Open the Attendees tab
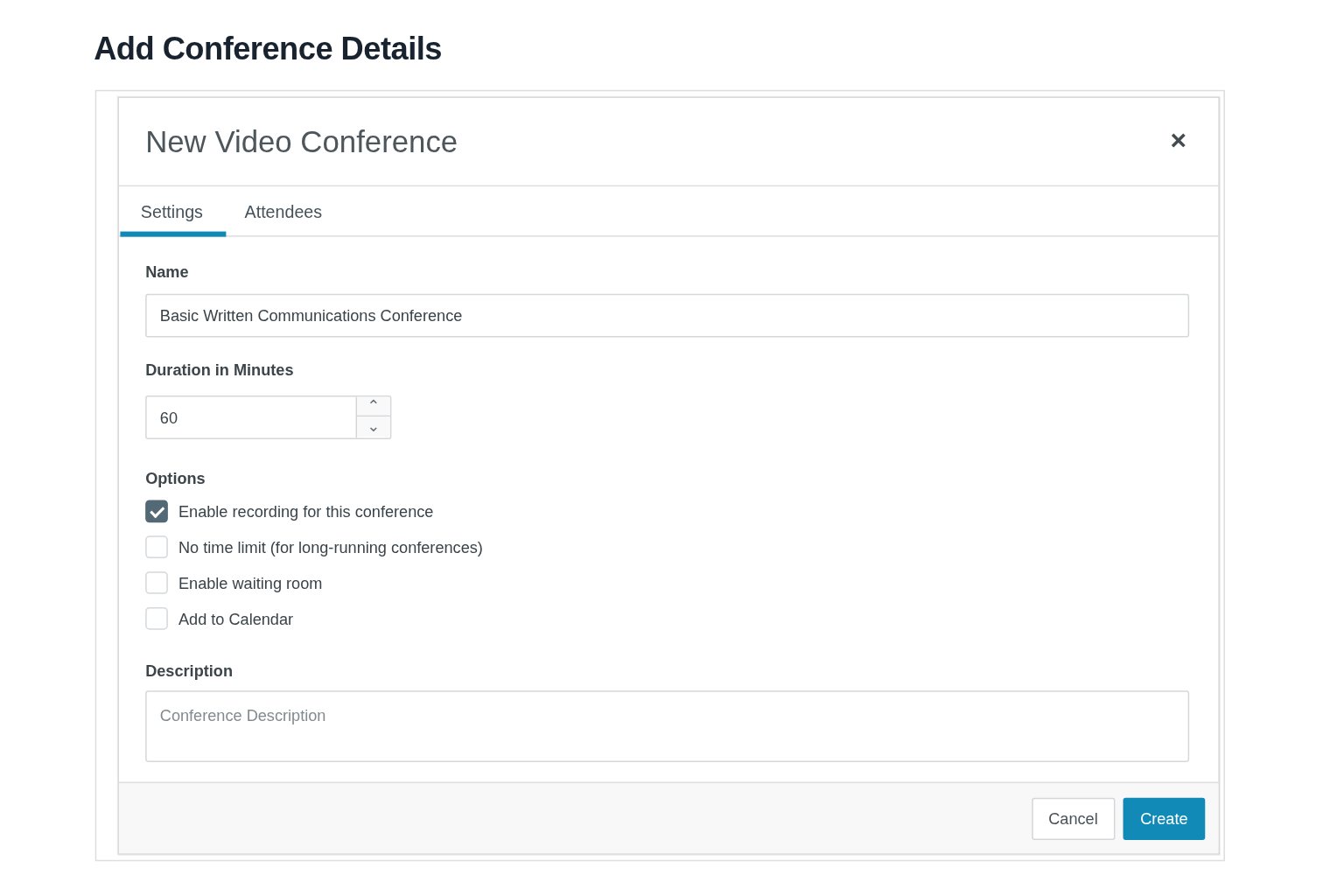The height and width of the screenshot is (896, 1344). click(283, 212)
